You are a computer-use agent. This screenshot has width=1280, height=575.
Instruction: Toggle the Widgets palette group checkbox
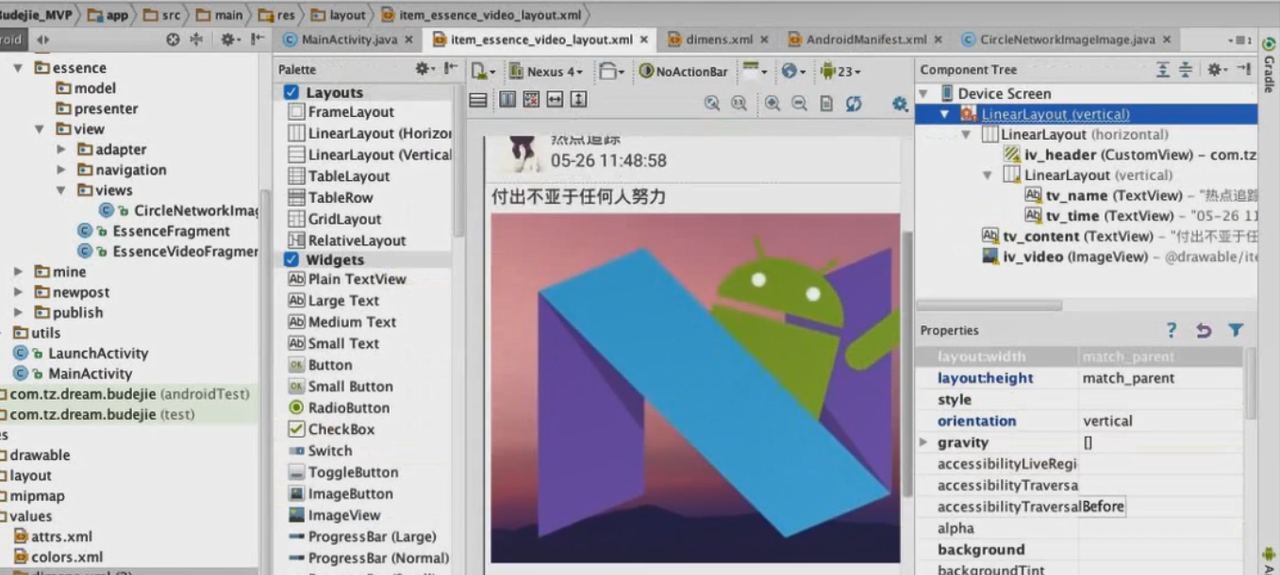291,259
